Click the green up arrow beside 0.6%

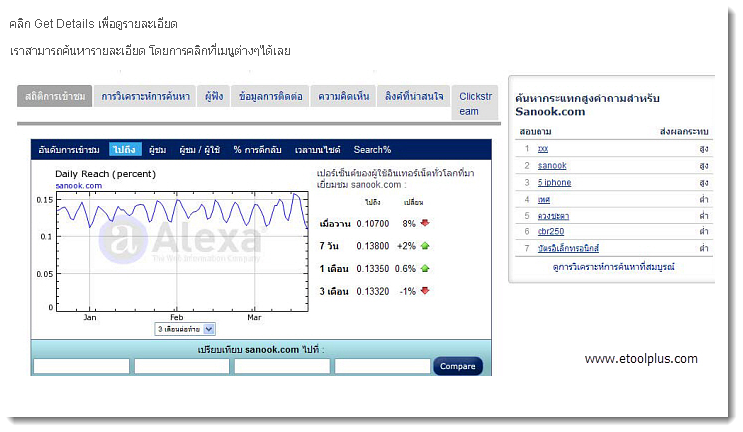pyautogui.click(x=424, y=268)
